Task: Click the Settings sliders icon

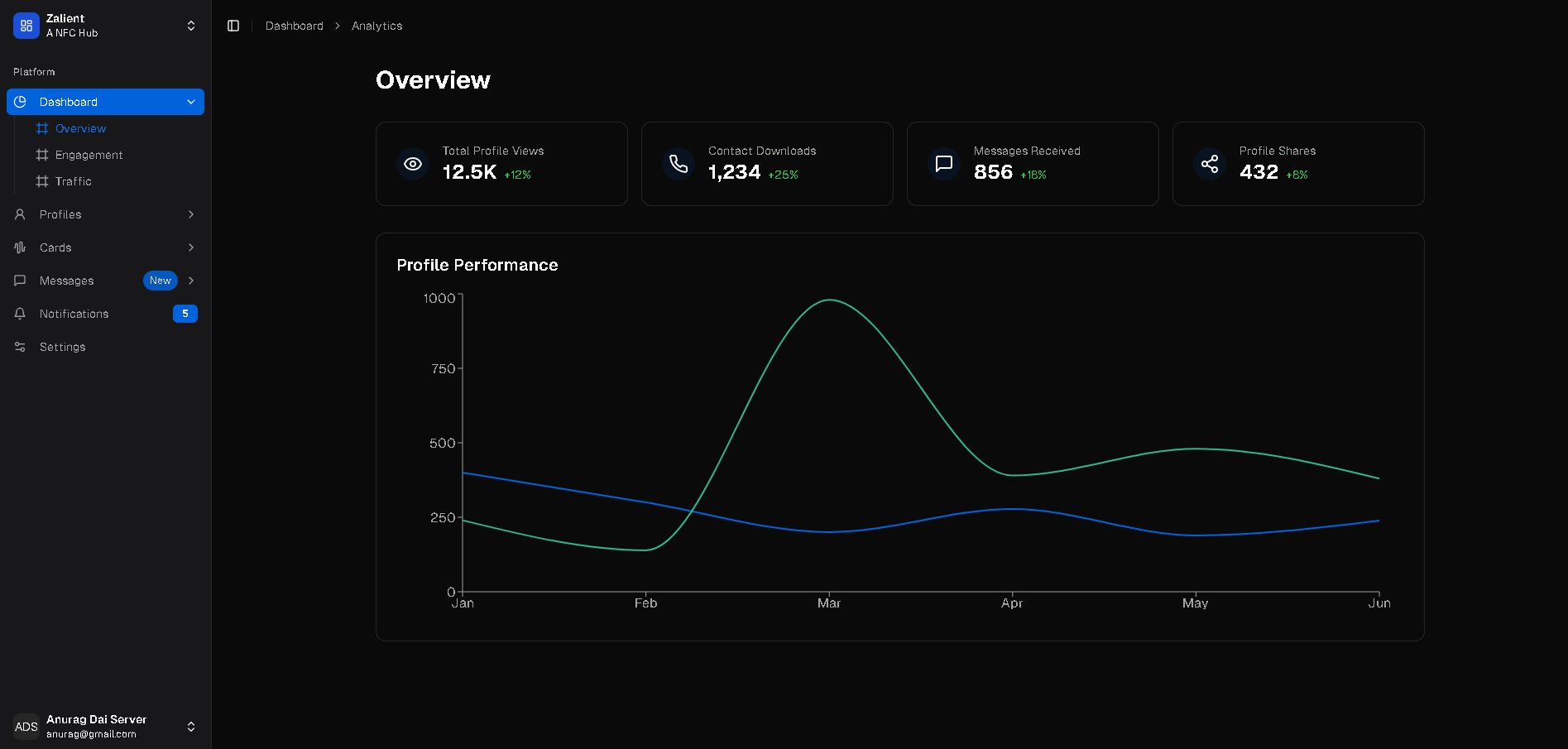Action: [x=20, y=347]
